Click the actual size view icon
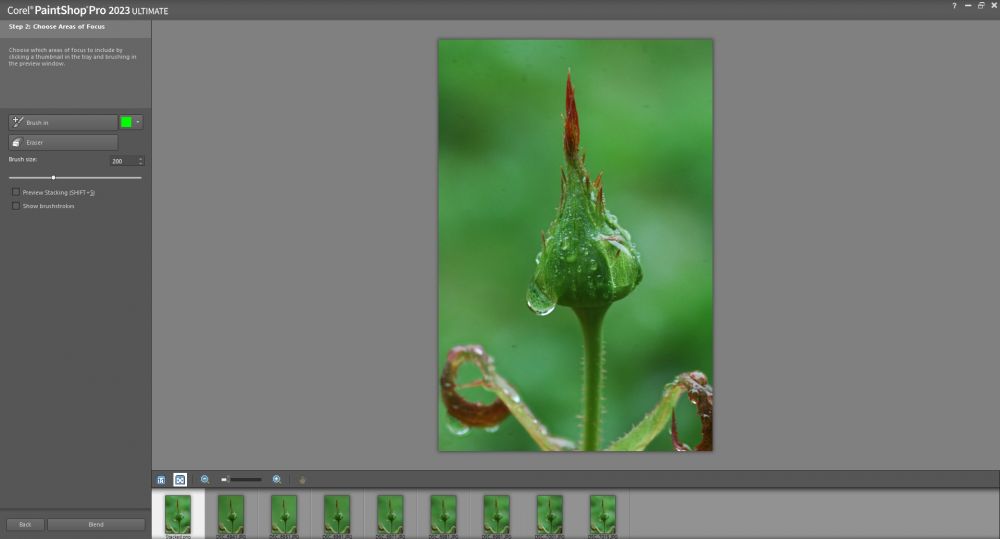 [x=161, y=480]
